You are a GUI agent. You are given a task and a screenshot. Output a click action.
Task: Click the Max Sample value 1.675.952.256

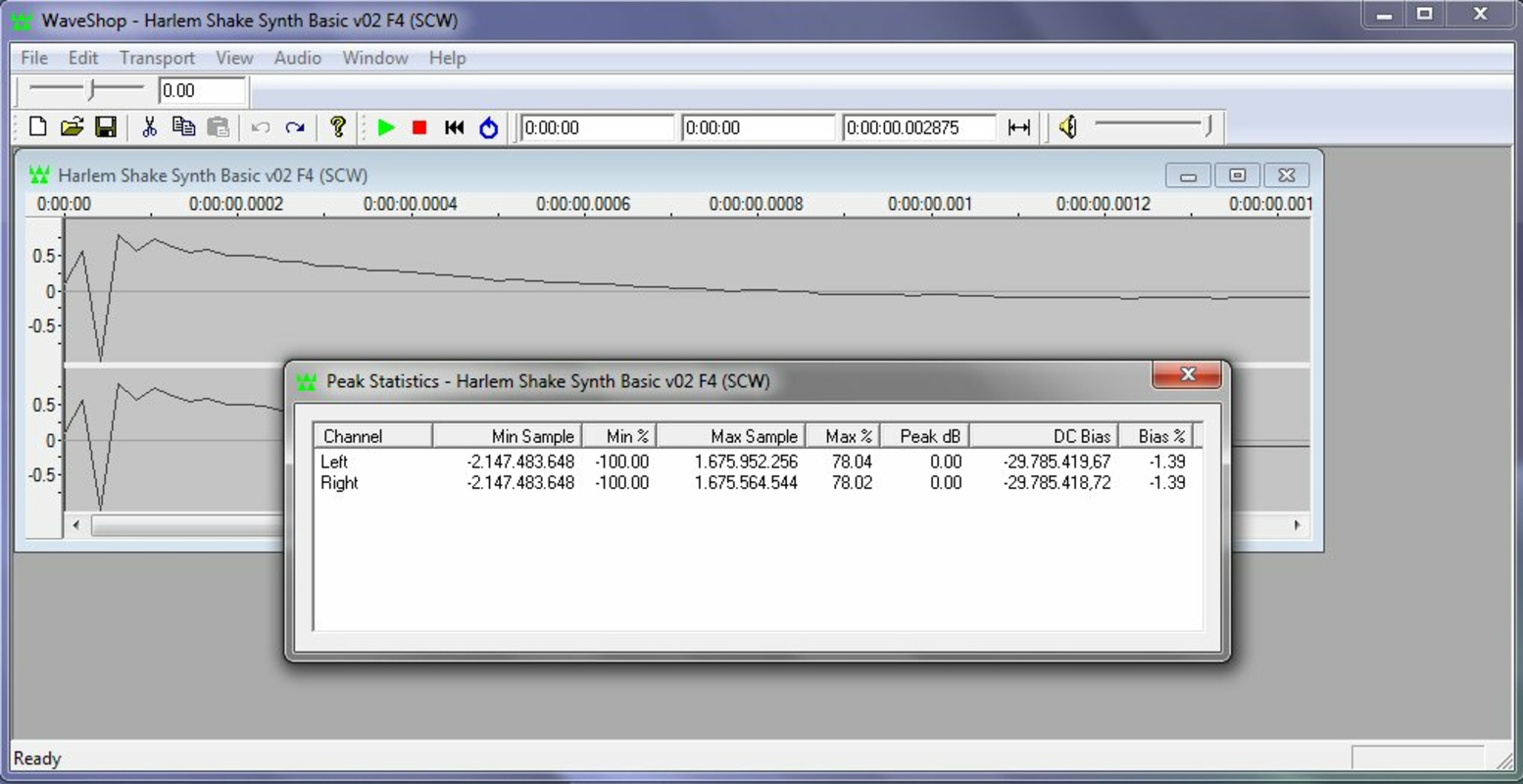[746, 462]
